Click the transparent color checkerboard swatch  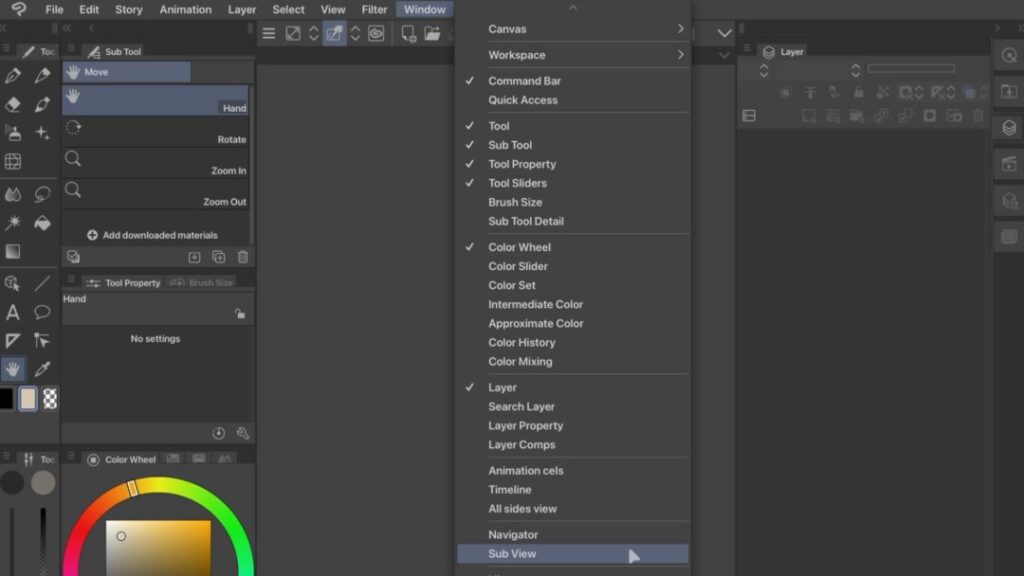click(49, 399)
